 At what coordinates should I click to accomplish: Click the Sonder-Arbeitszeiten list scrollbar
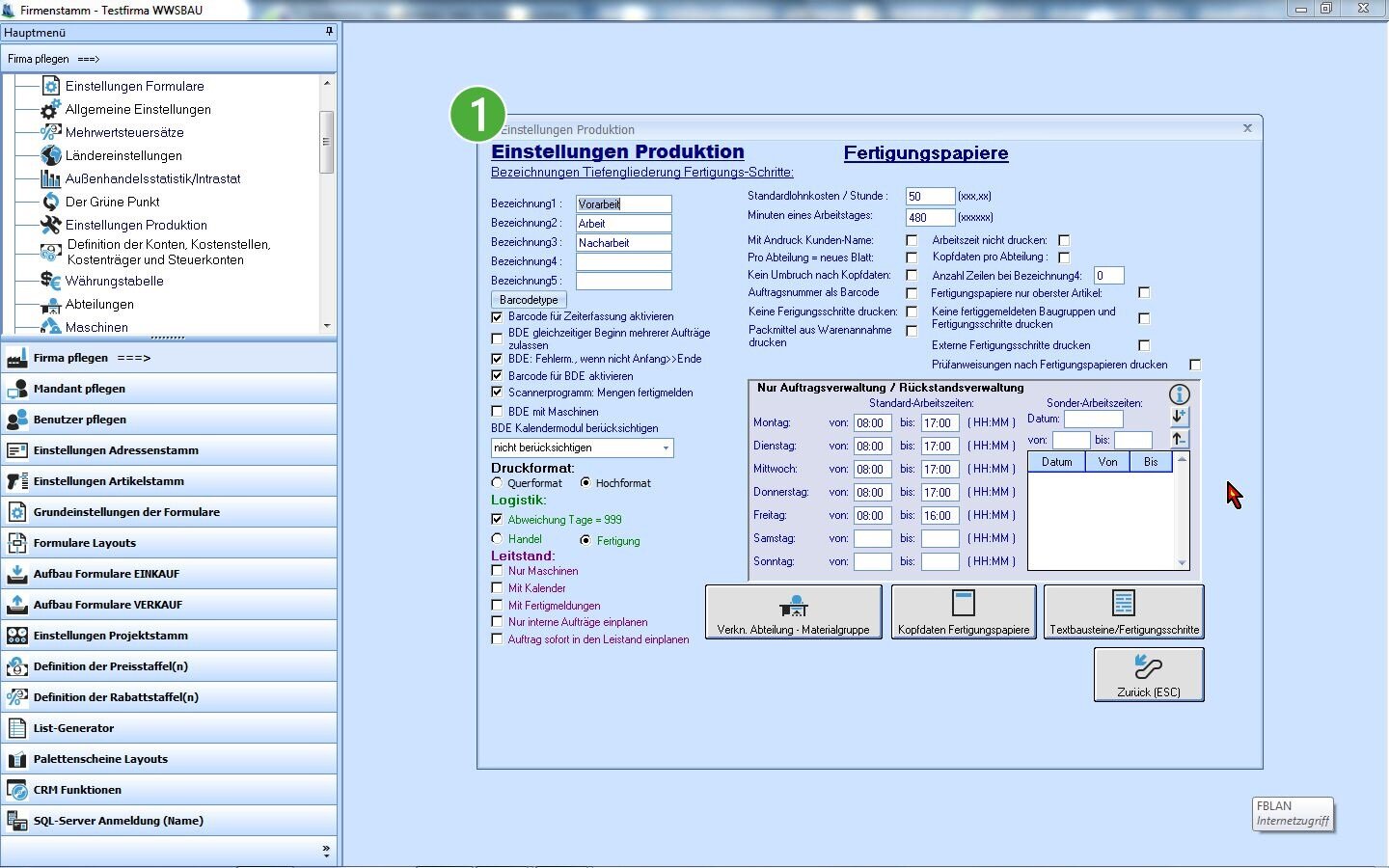coord(1182,511)
